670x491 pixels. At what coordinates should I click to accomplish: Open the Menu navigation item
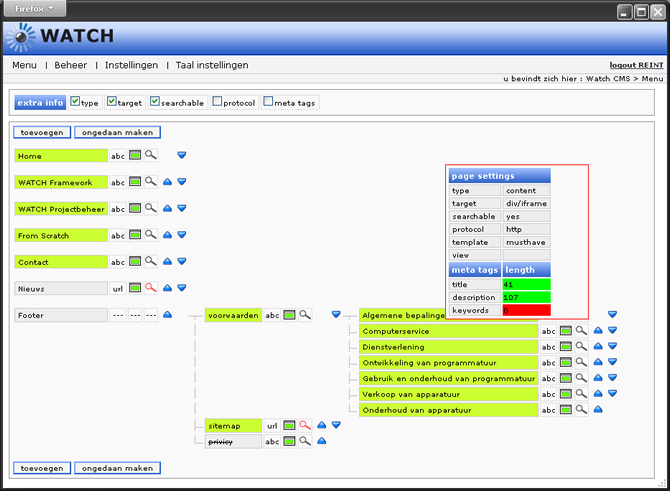point(24,65)
